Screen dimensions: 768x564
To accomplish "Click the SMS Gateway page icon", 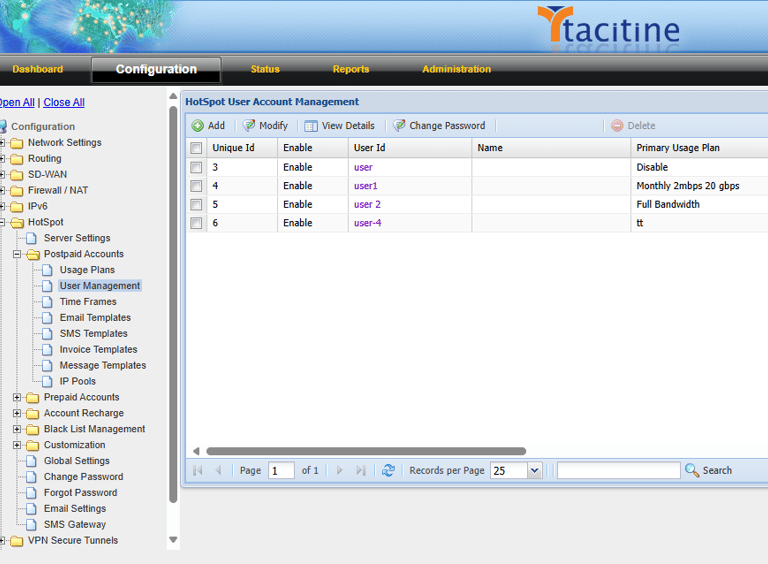I will [x=31, y=525].
